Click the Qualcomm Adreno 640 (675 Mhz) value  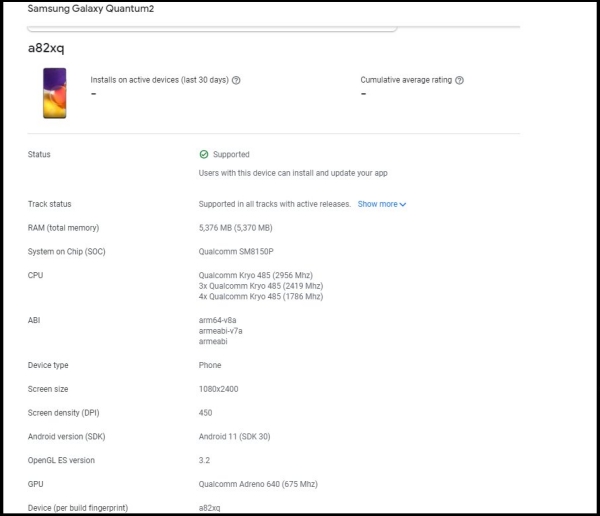tap(258, 484)
